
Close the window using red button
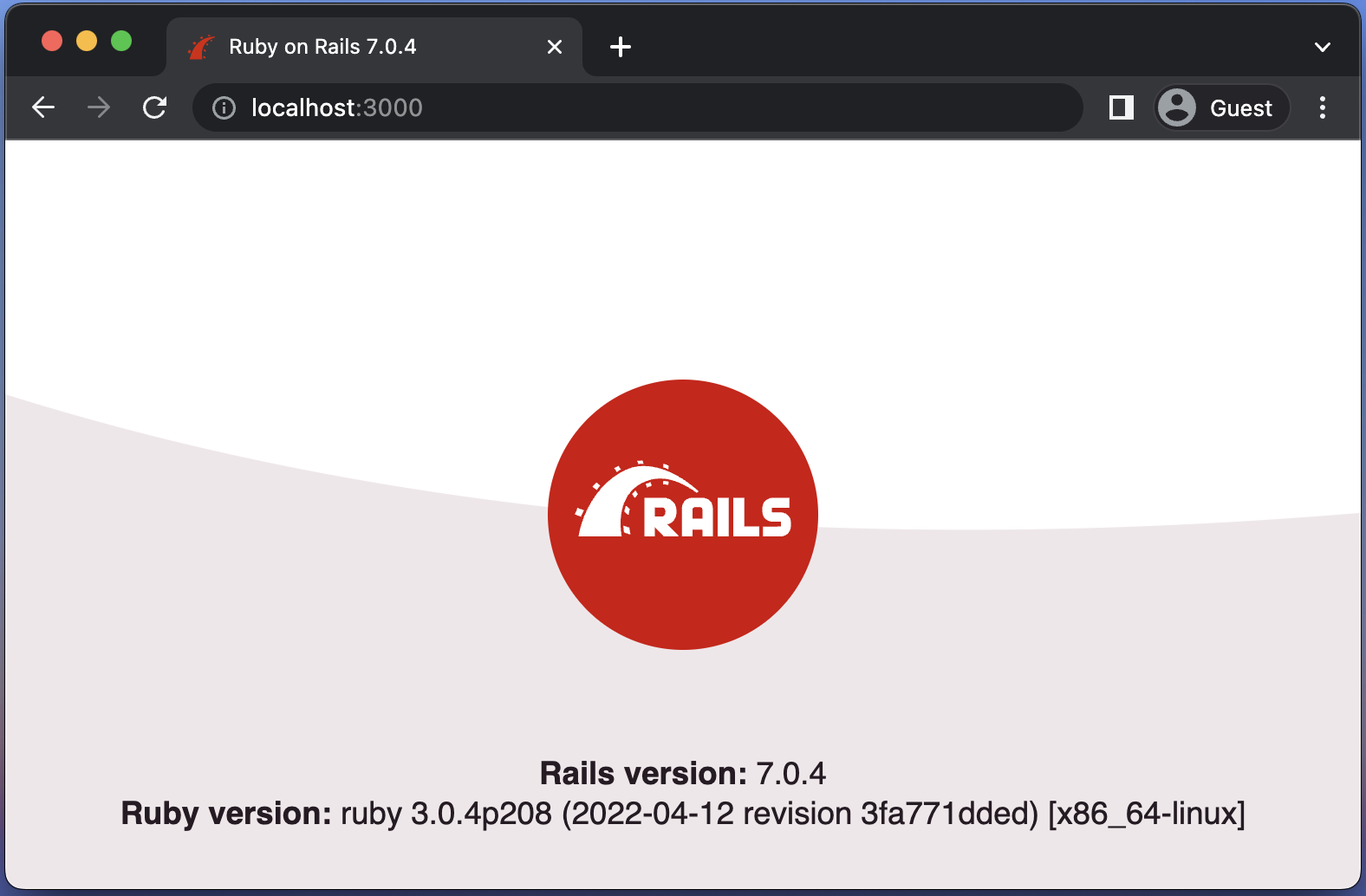click(52, 41)
